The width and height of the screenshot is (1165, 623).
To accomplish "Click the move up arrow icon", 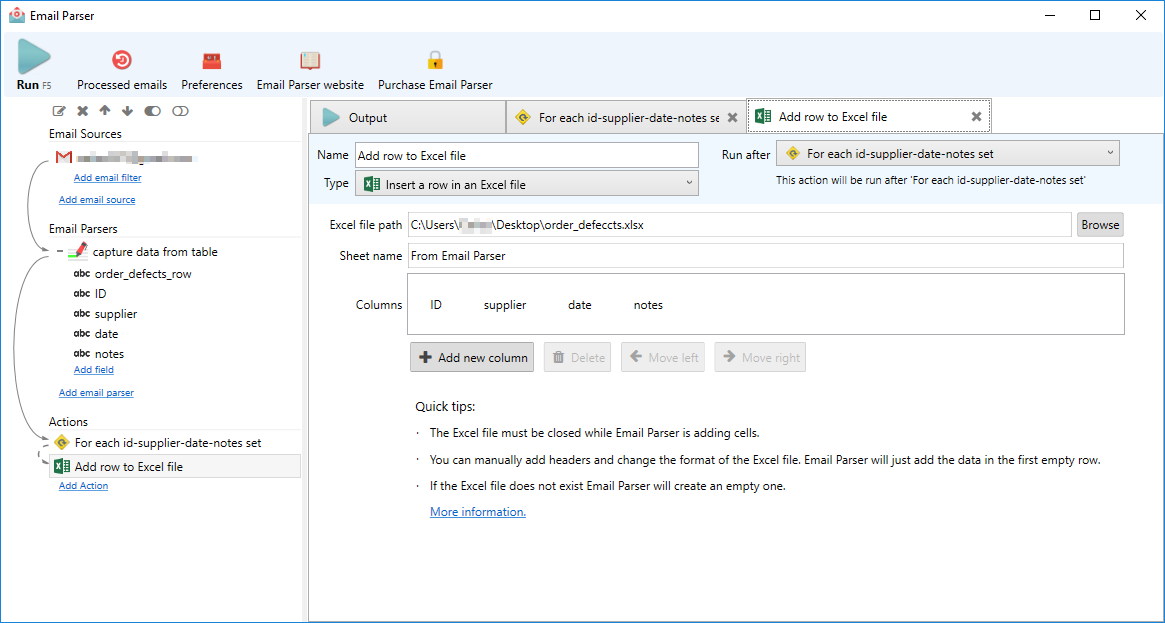I will (x=105, y=111).
